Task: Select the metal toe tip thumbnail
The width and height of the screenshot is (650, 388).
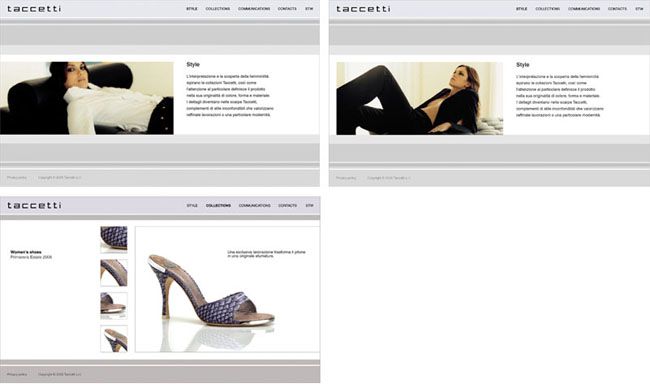Action: tap(114, 306)
